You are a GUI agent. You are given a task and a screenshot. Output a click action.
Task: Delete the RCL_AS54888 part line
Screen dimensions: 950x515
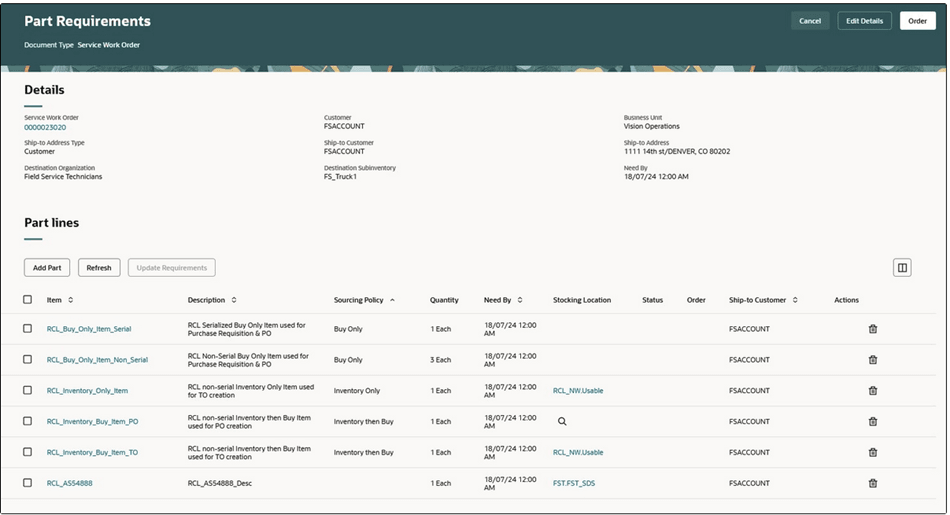872,483
